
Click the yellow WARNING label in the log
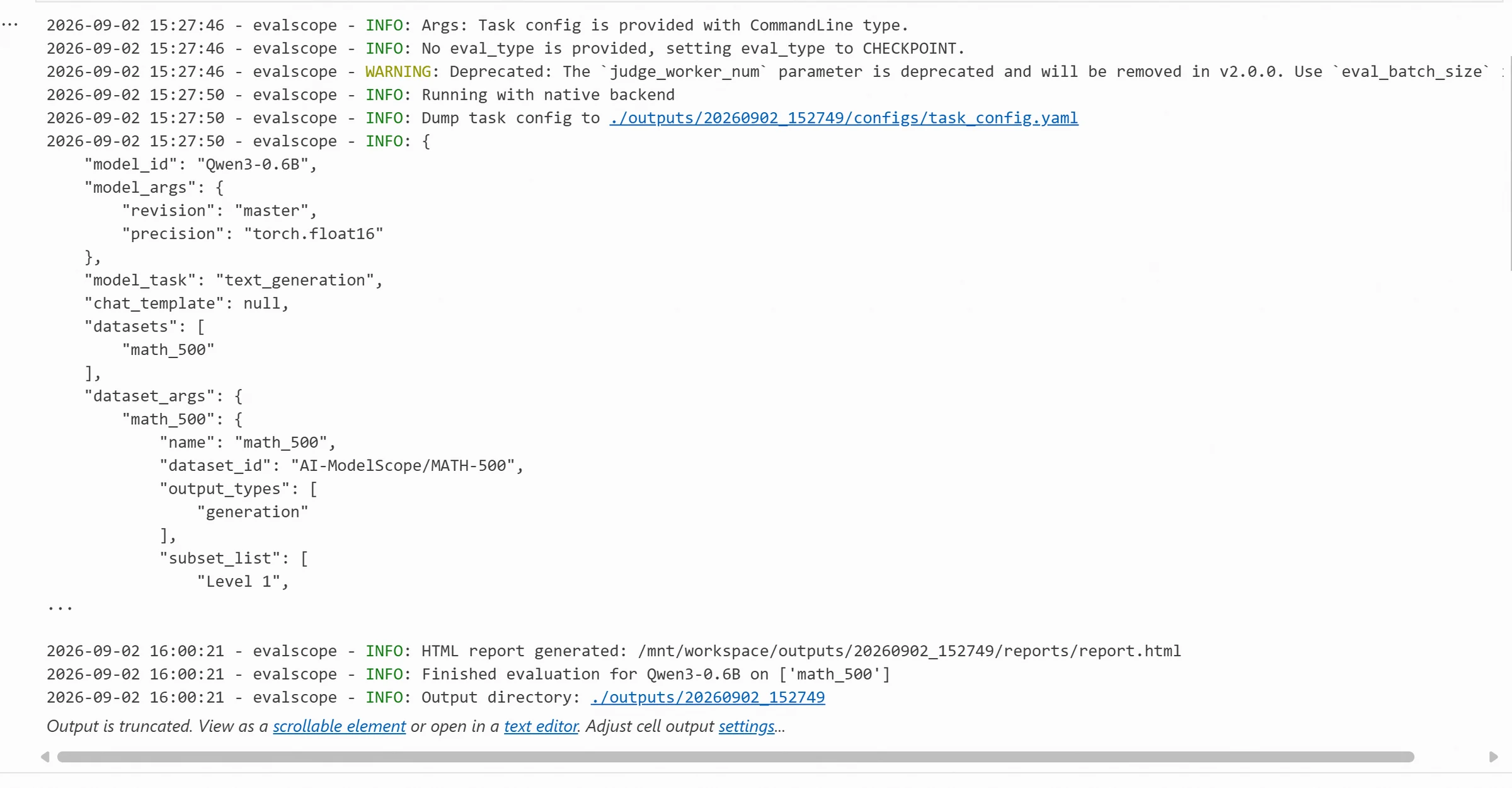coord(398,71)
